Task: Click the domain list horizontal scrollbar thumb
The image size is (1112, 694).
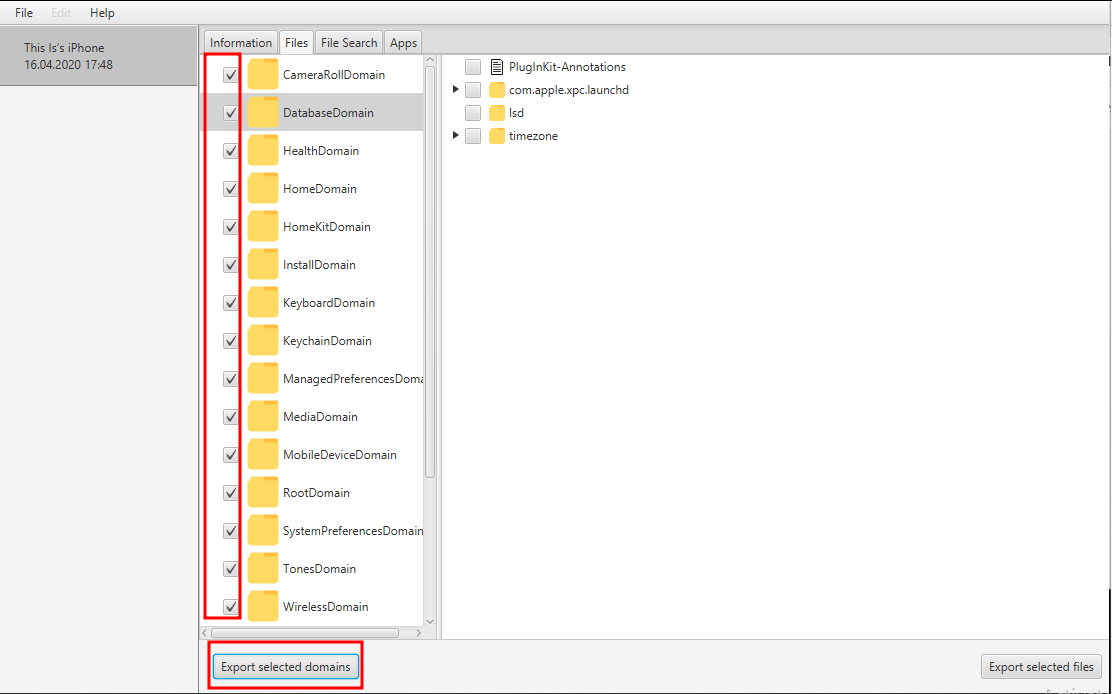Action: coord(305,632)
